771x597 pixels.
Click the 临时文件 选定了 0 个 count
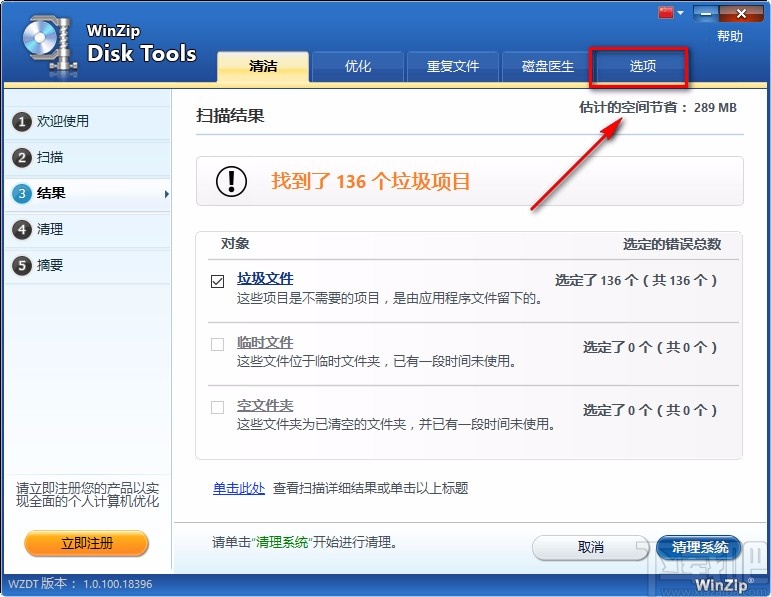click(x=650, y=347)
